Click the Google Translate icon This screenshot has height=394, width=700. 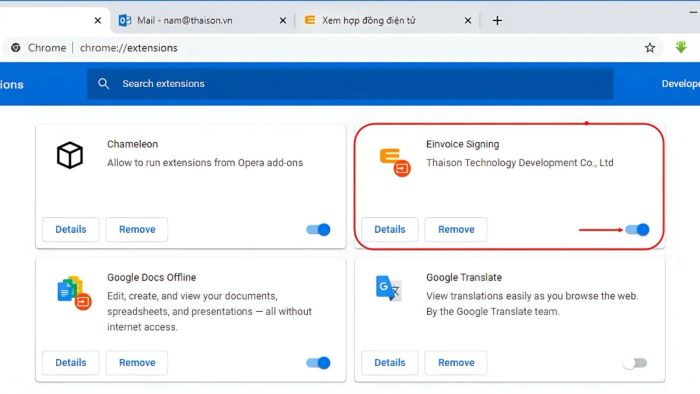[388, 288]
